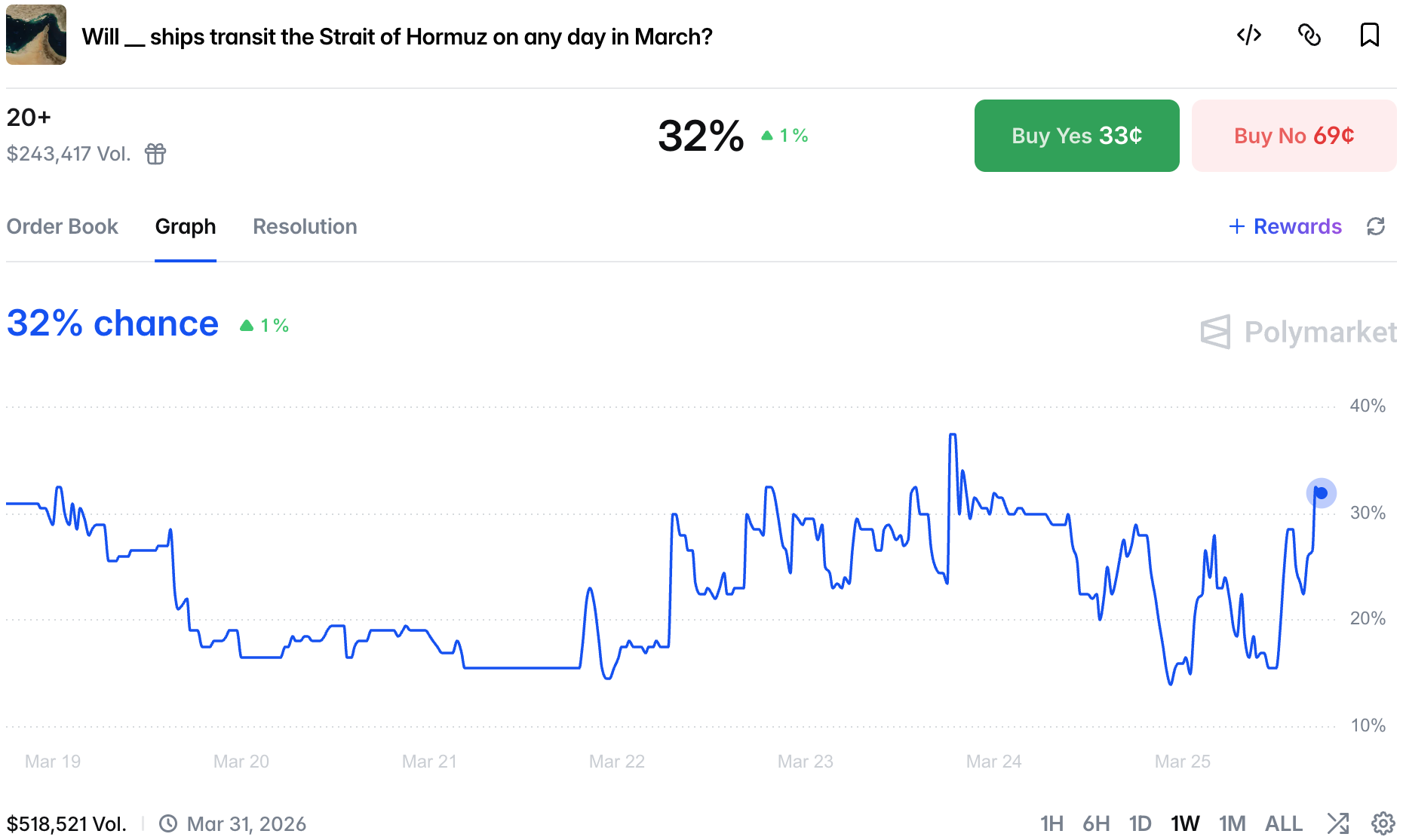1403x840 pixels.
Task: Set chart range to 1H
Action: pyautogui.click(x=1051, y=823)
